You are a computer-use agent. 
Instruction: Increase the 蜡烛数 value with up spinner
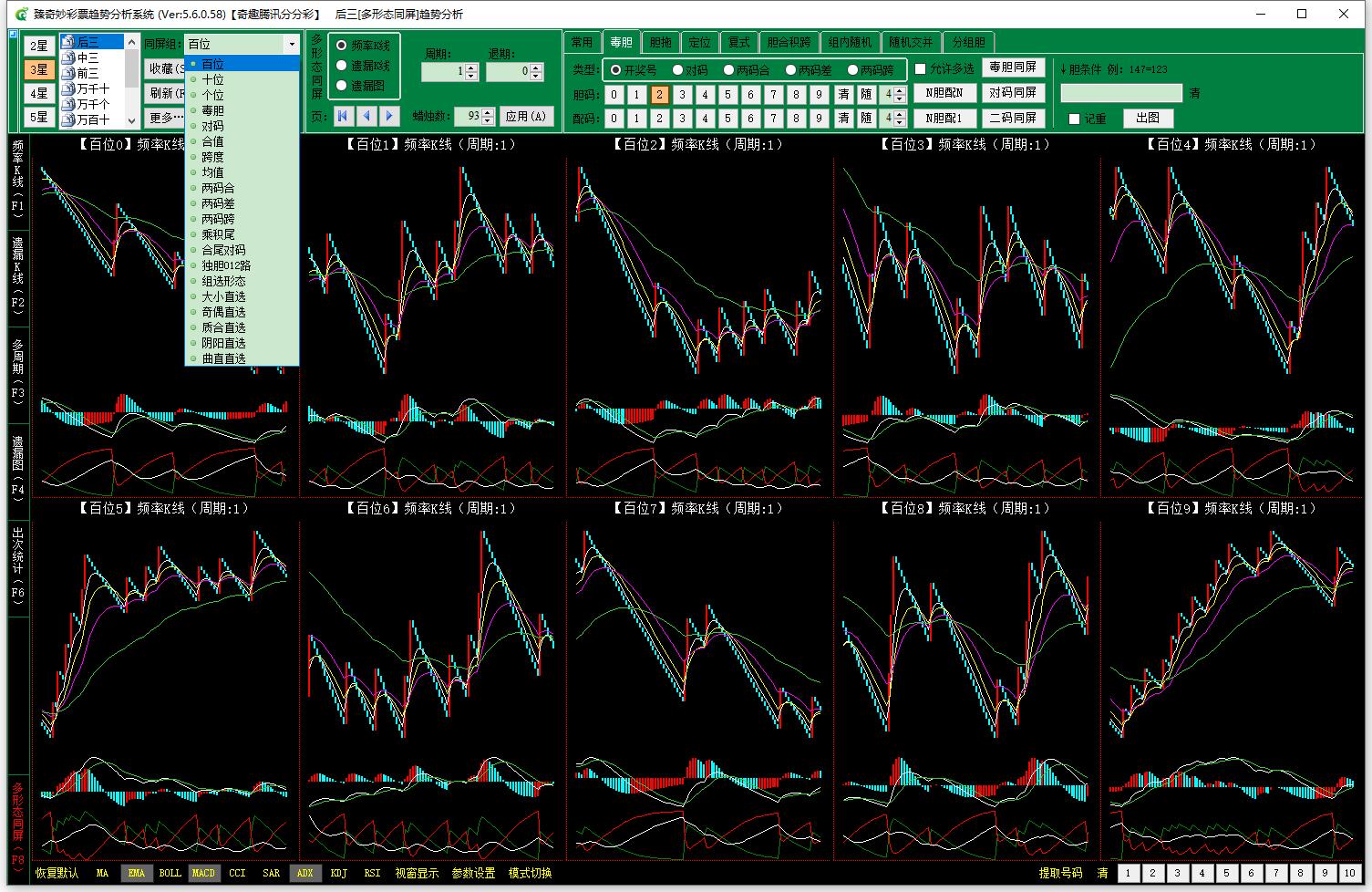[488, 112]
